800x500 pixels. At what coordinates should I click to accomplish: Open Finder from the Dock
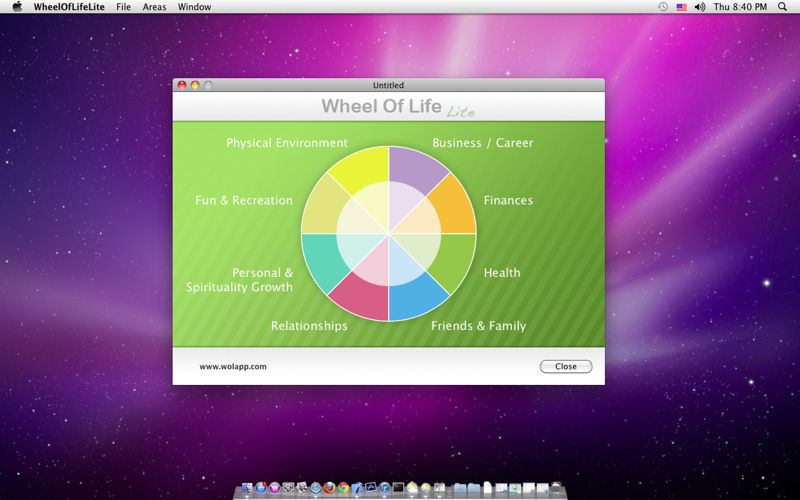coord(247,487)
